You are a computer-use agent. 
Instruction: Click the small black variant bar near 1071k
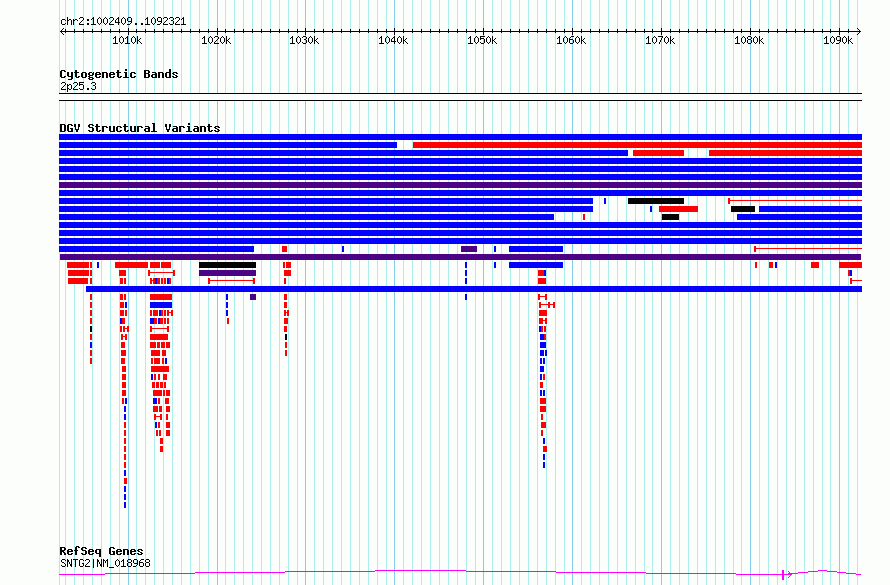point(670,217)
